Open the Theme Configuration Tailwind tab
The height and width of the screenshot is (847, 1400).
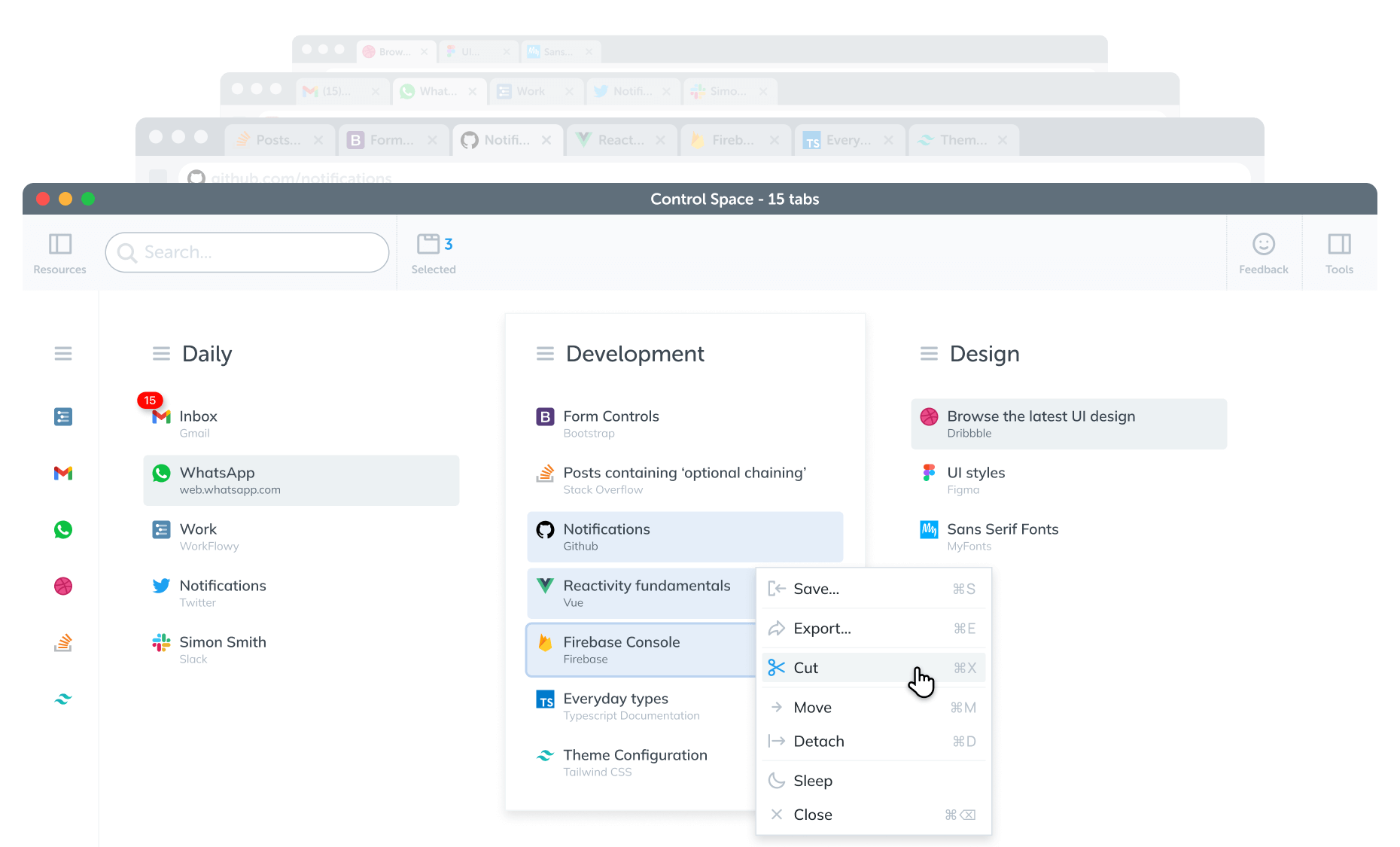coord(641,763)
